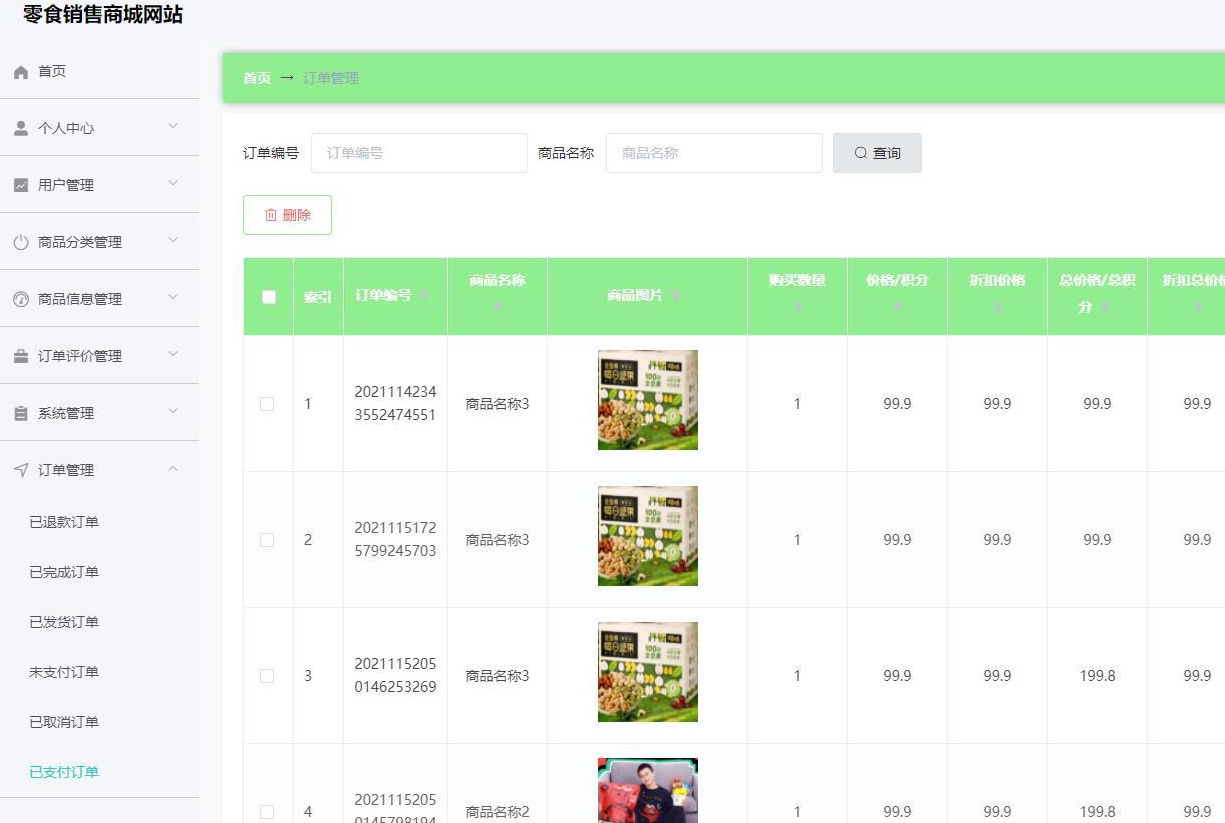Click order number 20211152050146253269
The width and height of the screenshot is (1225, 823).
pyautogui.click(x=395, y=675)
